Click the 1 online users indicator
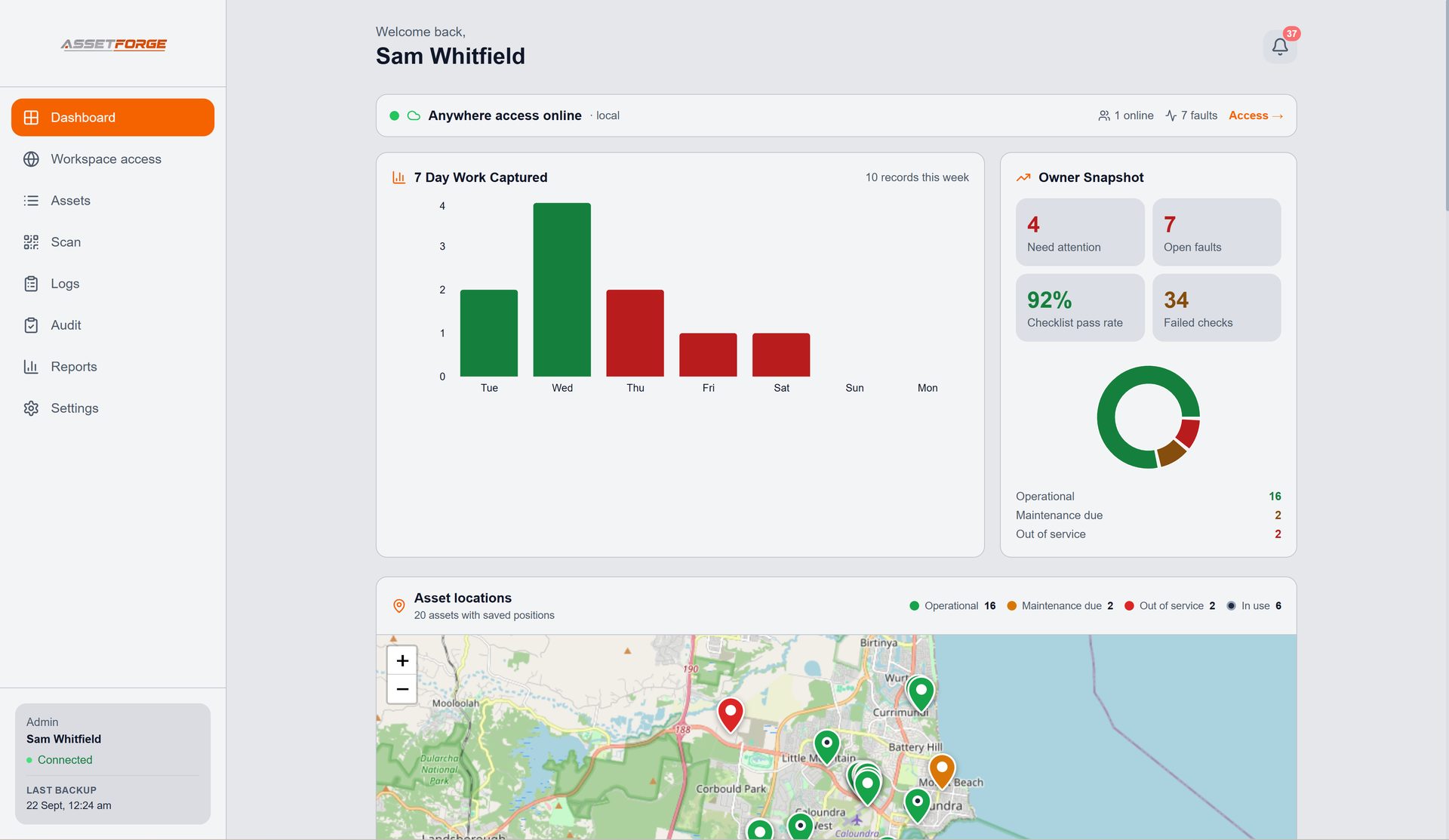 coord(1125,115)
